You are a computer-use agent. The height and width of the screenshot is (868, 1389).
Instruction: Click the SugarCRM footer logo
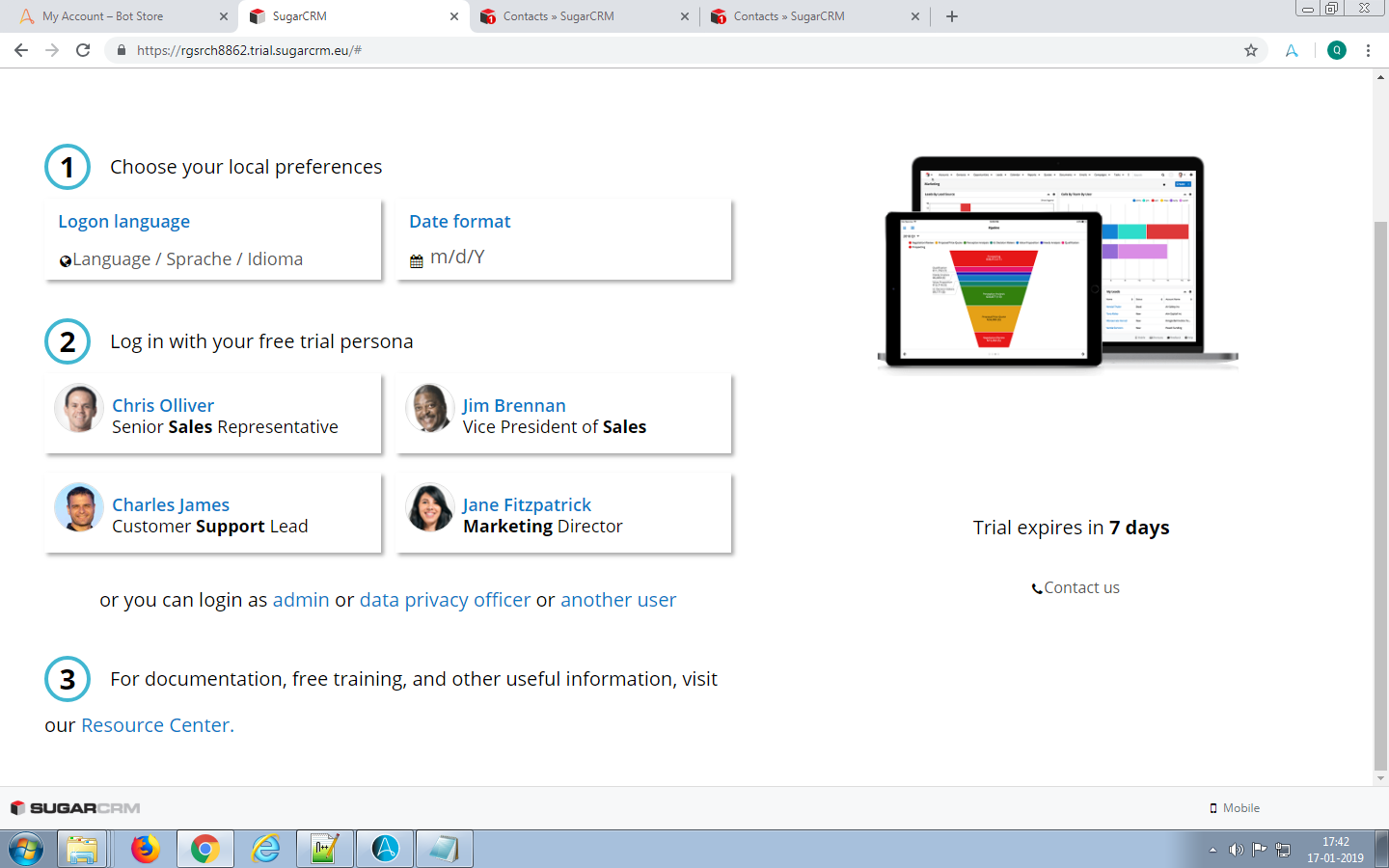coord(75,808)
